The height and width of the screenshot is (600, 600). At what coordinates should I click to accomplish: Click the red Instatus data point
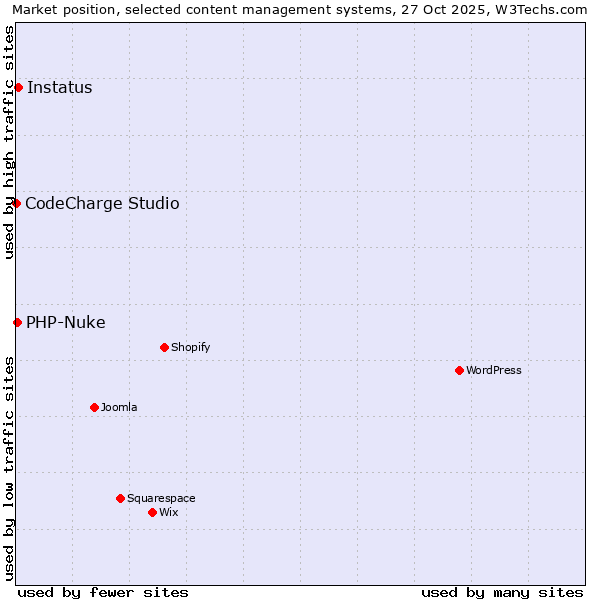pos(18,88)
